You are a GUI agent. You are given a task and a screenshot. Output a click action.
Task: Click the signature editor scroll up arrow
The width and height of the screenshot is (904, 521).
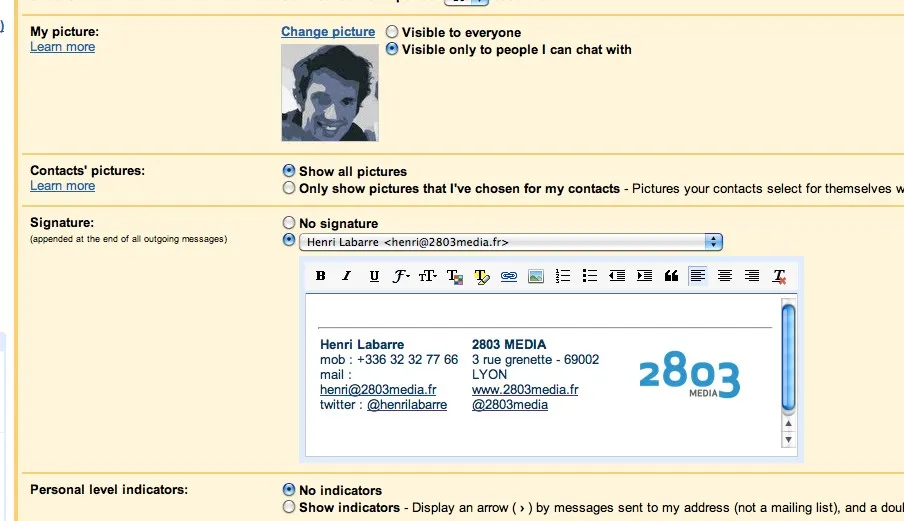click(x=788, y=424)
